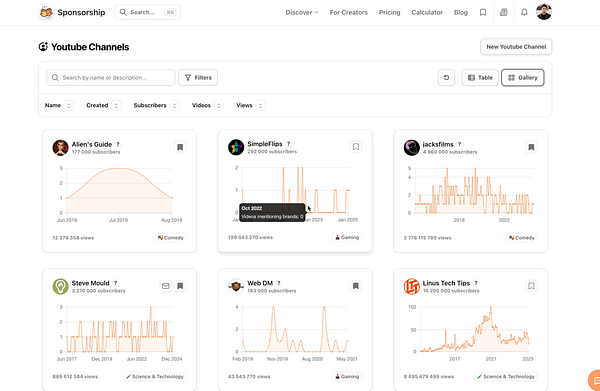Screen dimensions: 600x391
Task: Click Gaming tag on SimpleFlips card
Action: 347,237
